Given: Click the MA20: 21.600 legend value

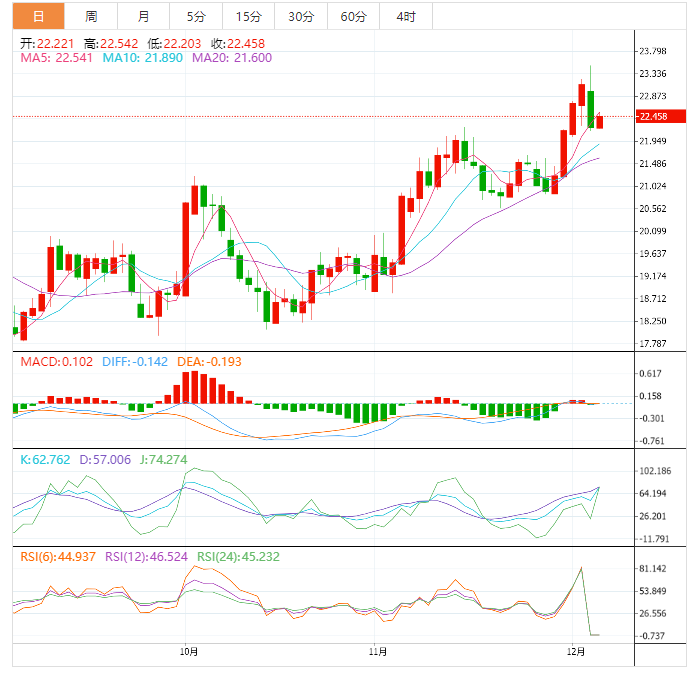Looking at the screenshot, I should [232, 58].
